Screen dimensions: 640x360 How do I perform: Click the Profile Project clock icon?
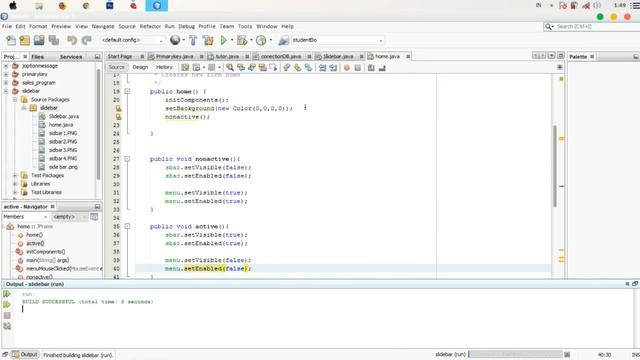[x=261, y=40]
